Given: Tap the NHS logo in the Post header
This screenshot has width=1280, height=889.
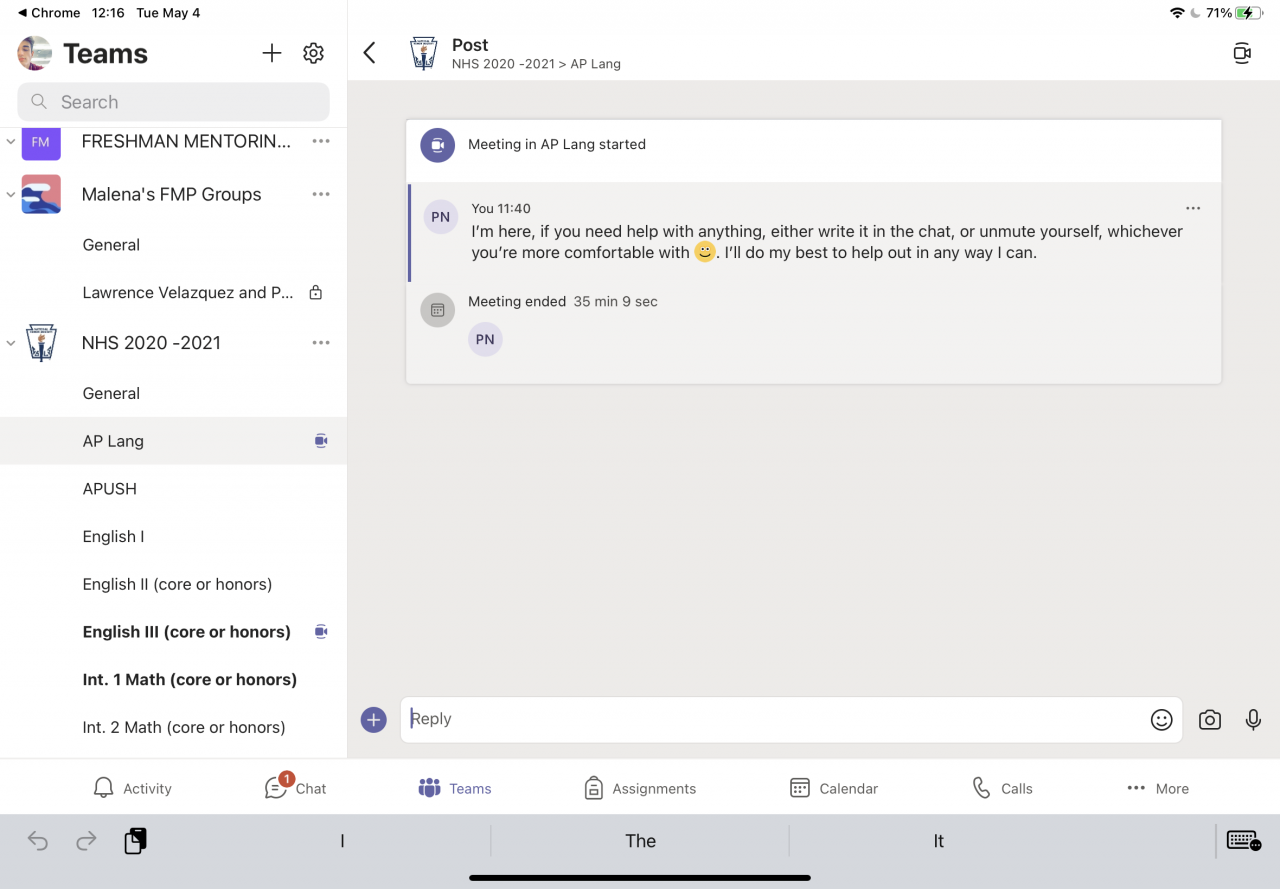Looking at the screenshot, I should [424, 53].
